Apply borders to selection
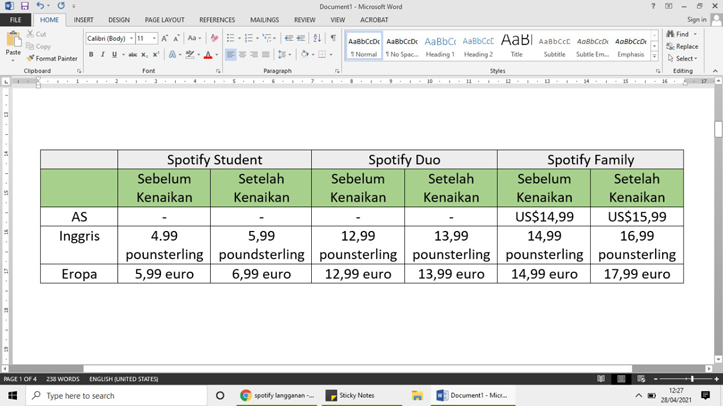Image resolution: width=723 pixels, height=406 pixels. click(322, 54)
